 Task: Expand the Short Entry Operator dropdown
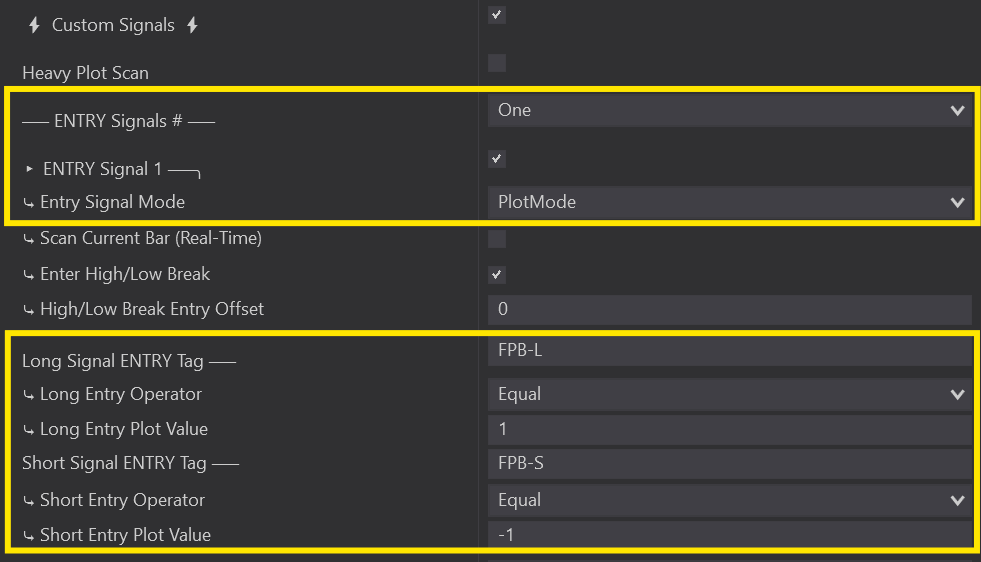[729, 500]
